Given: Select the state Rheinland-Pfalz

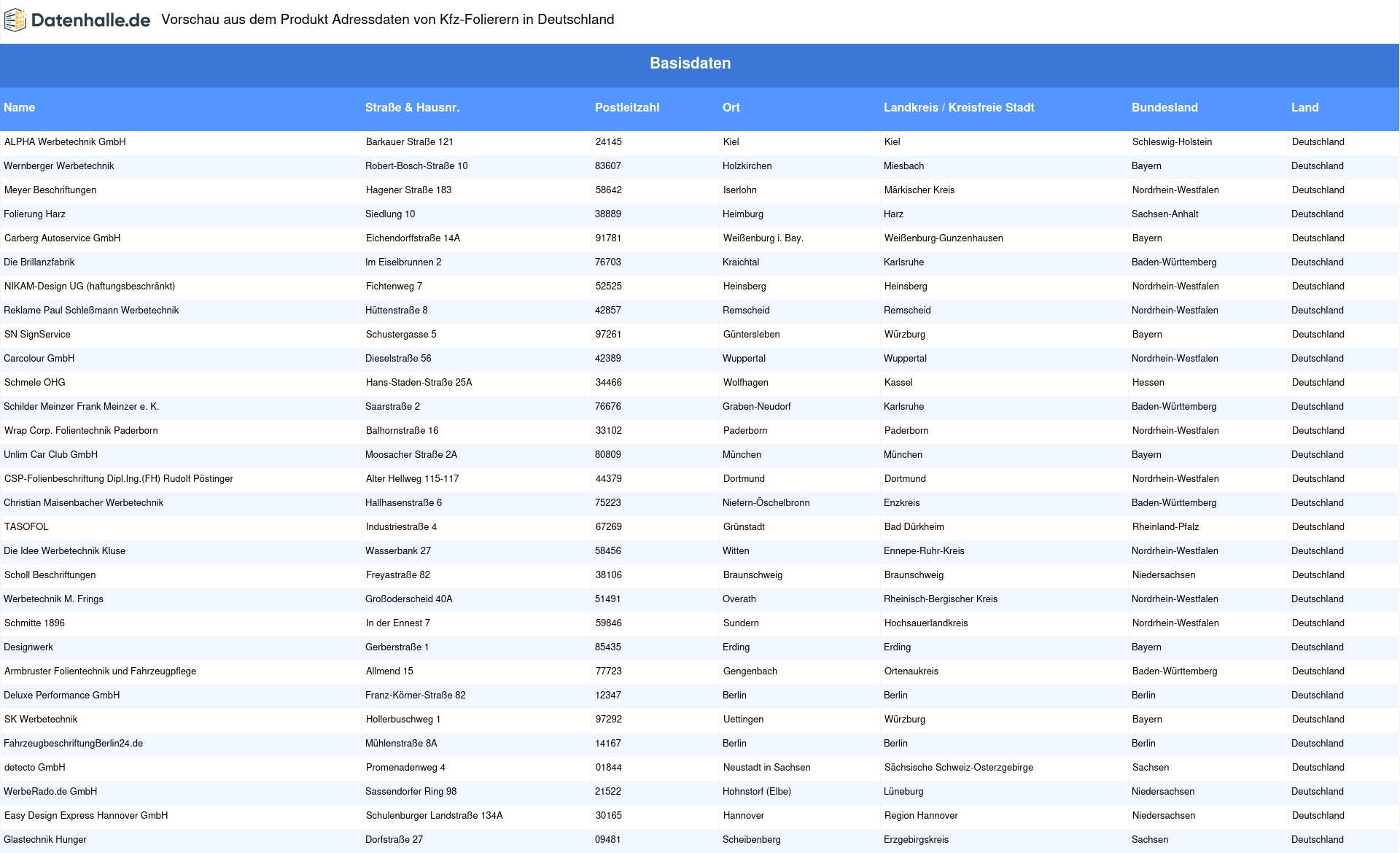Looking at the screenshot, I should coord(1166,527).
